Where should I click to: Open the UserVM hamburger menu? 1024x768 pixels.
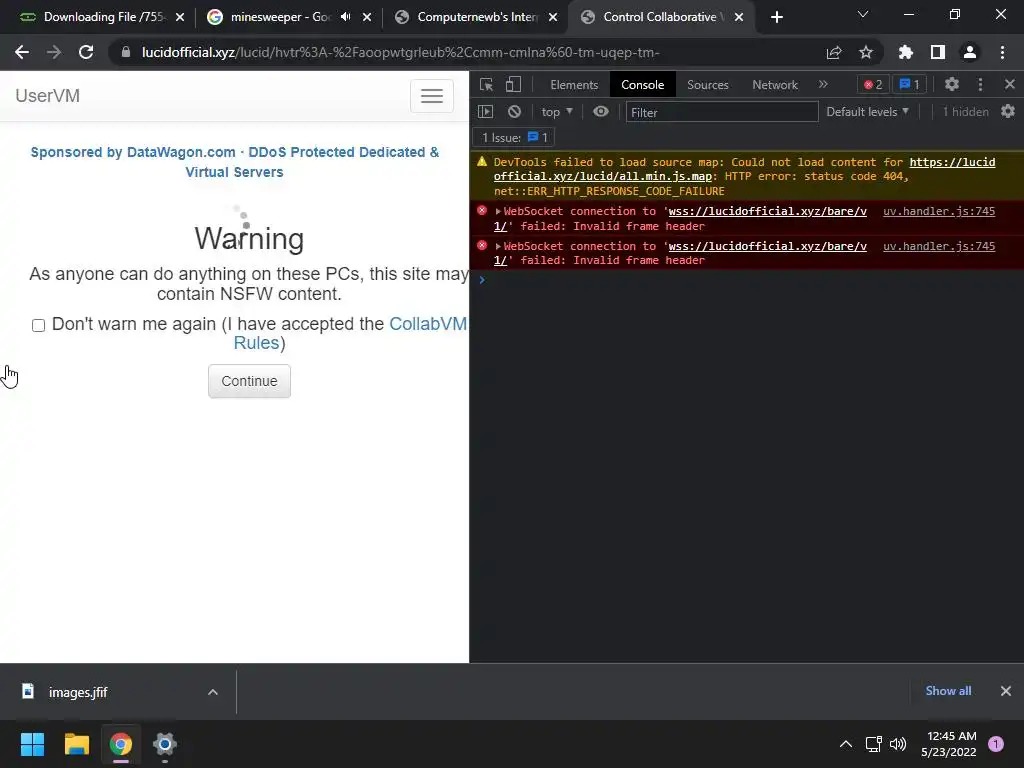pos(432,96)
